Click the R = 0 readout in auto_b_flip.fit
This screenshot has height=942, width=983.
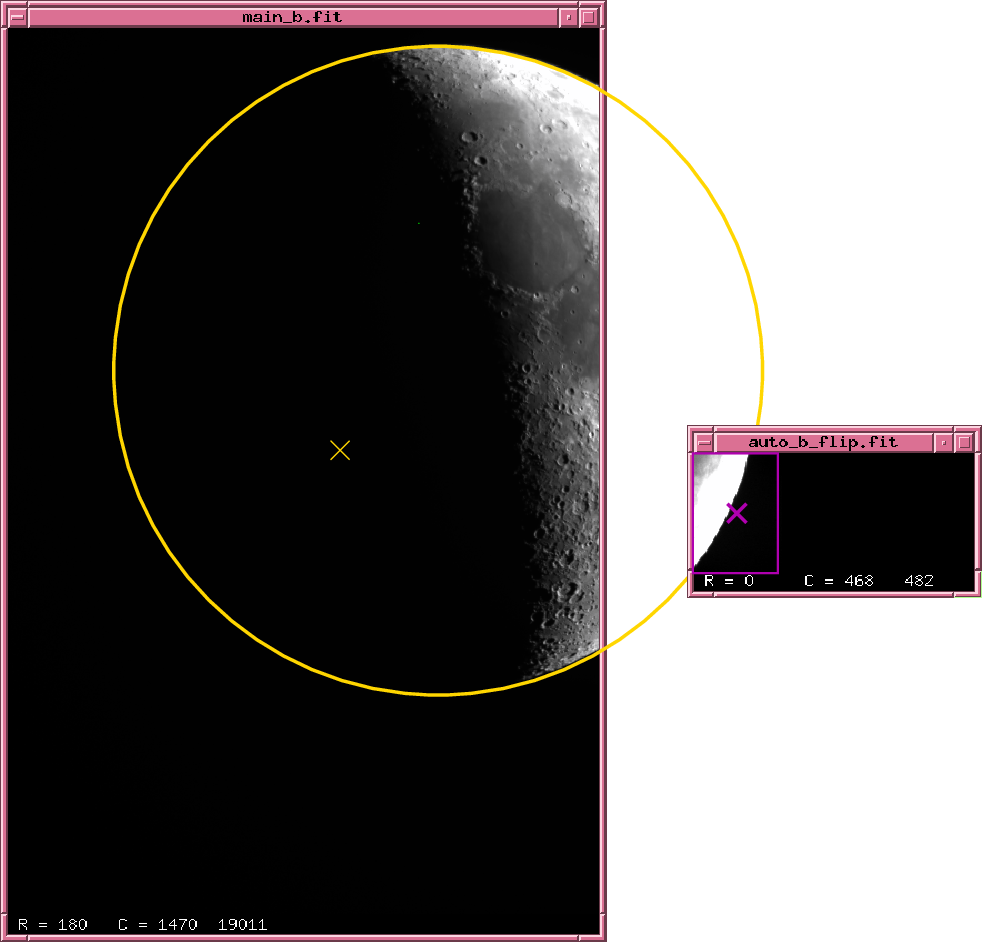click(x=729, y=581)
